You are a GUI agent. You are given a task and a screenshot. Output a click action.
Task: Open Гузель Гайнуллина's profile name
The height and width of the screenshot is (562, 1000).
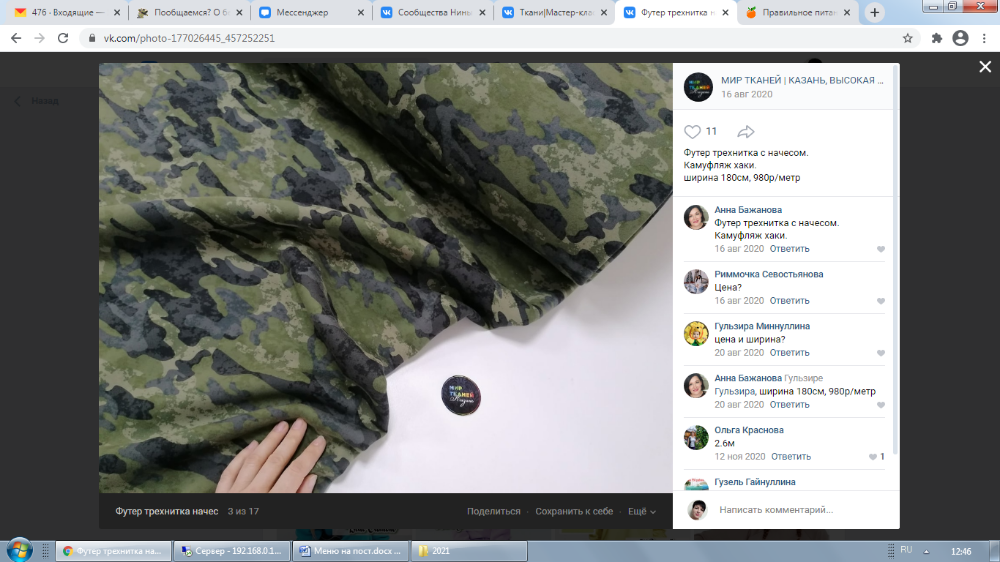click(x=754, y=482)
